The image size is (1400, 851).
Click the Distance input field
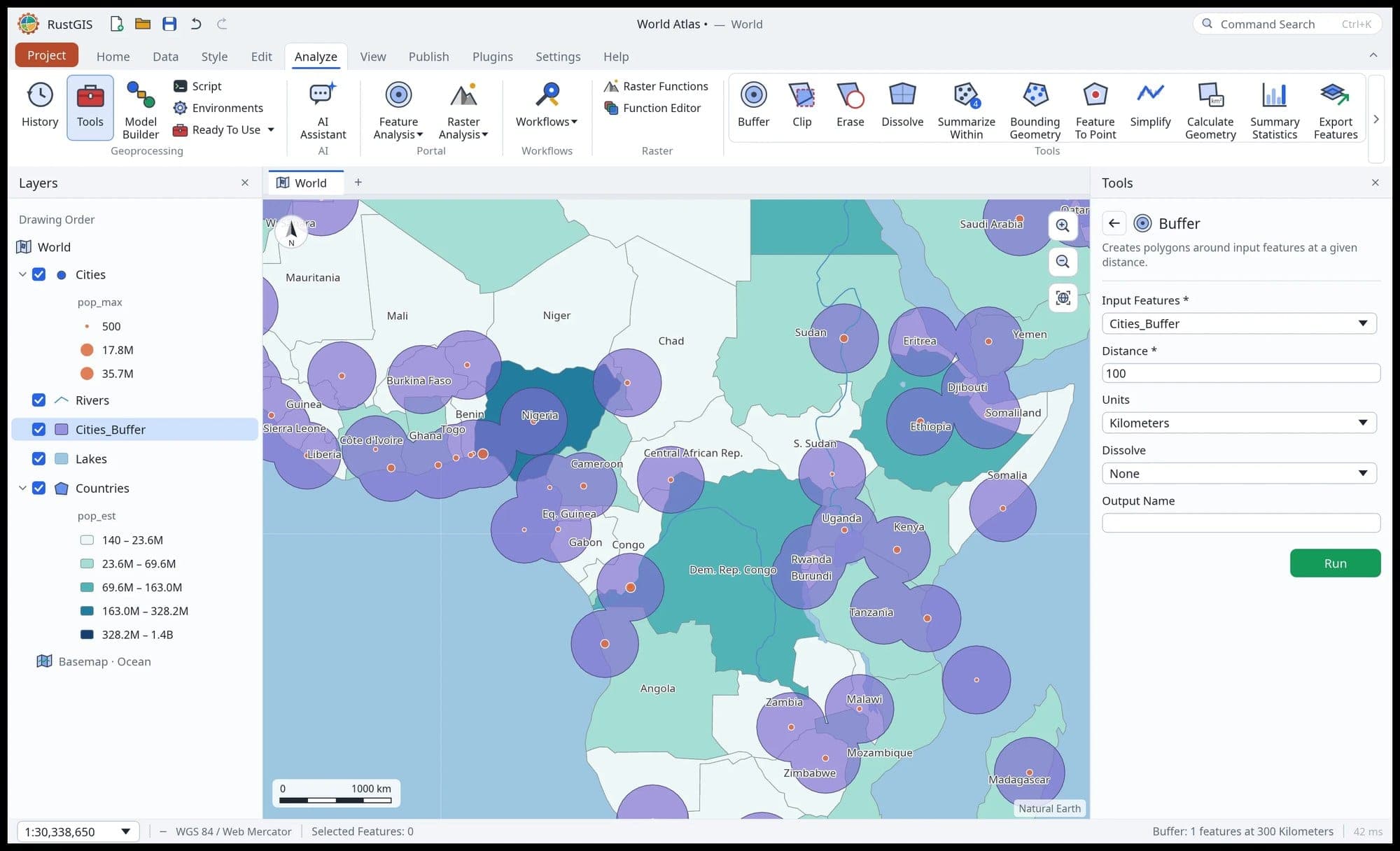coord(1241,373)
